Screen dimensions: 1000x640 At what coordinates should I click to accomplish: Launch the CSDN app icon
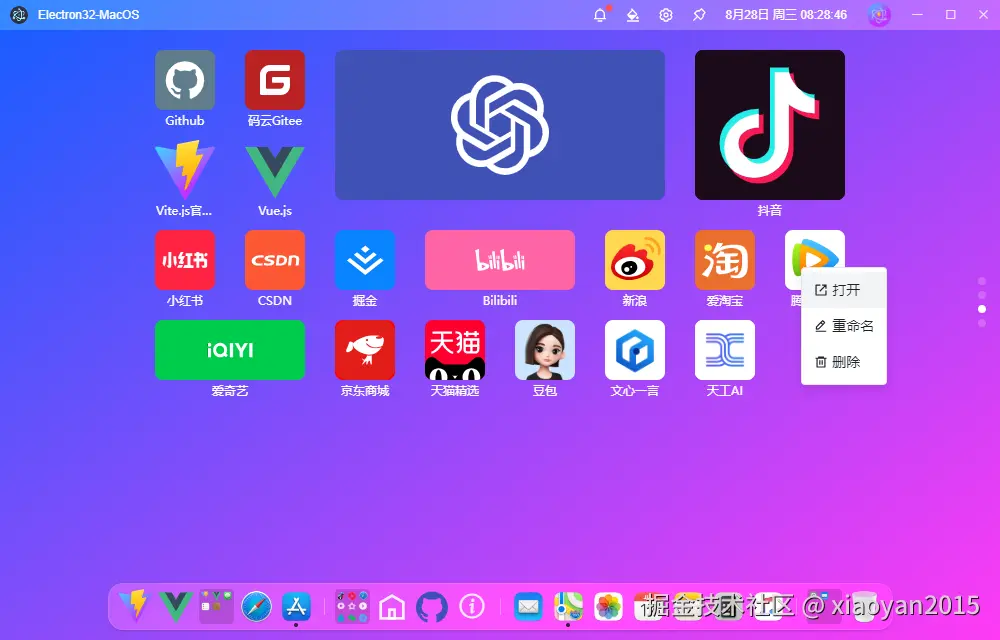pyautogui.click(x=275, y=260)
